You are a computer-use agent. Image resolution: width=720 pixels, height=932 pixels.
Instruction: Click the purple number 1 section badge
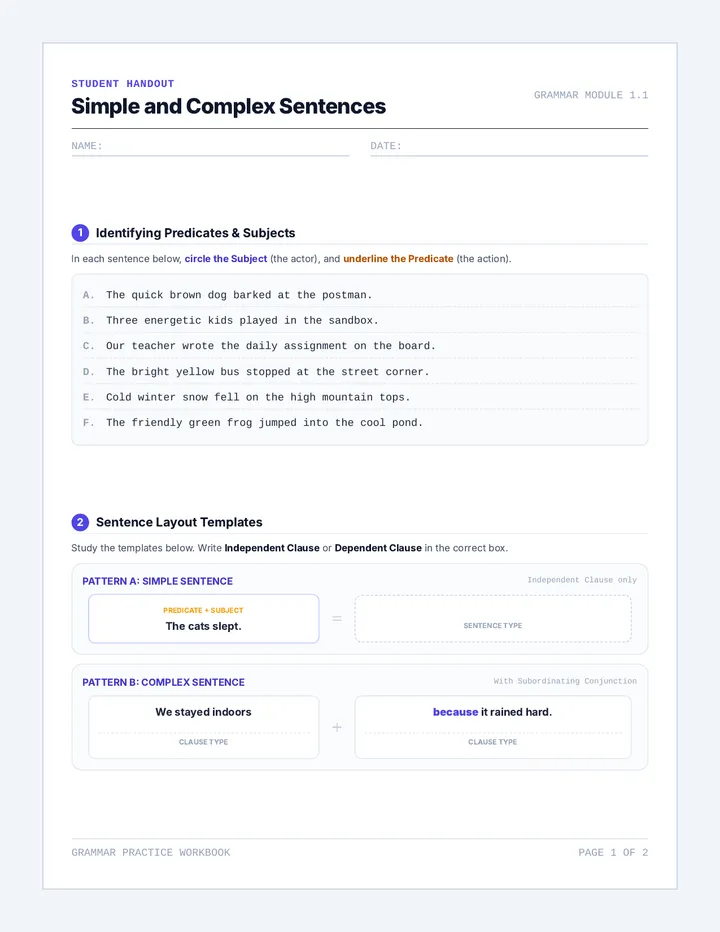(x=80, y=233)
